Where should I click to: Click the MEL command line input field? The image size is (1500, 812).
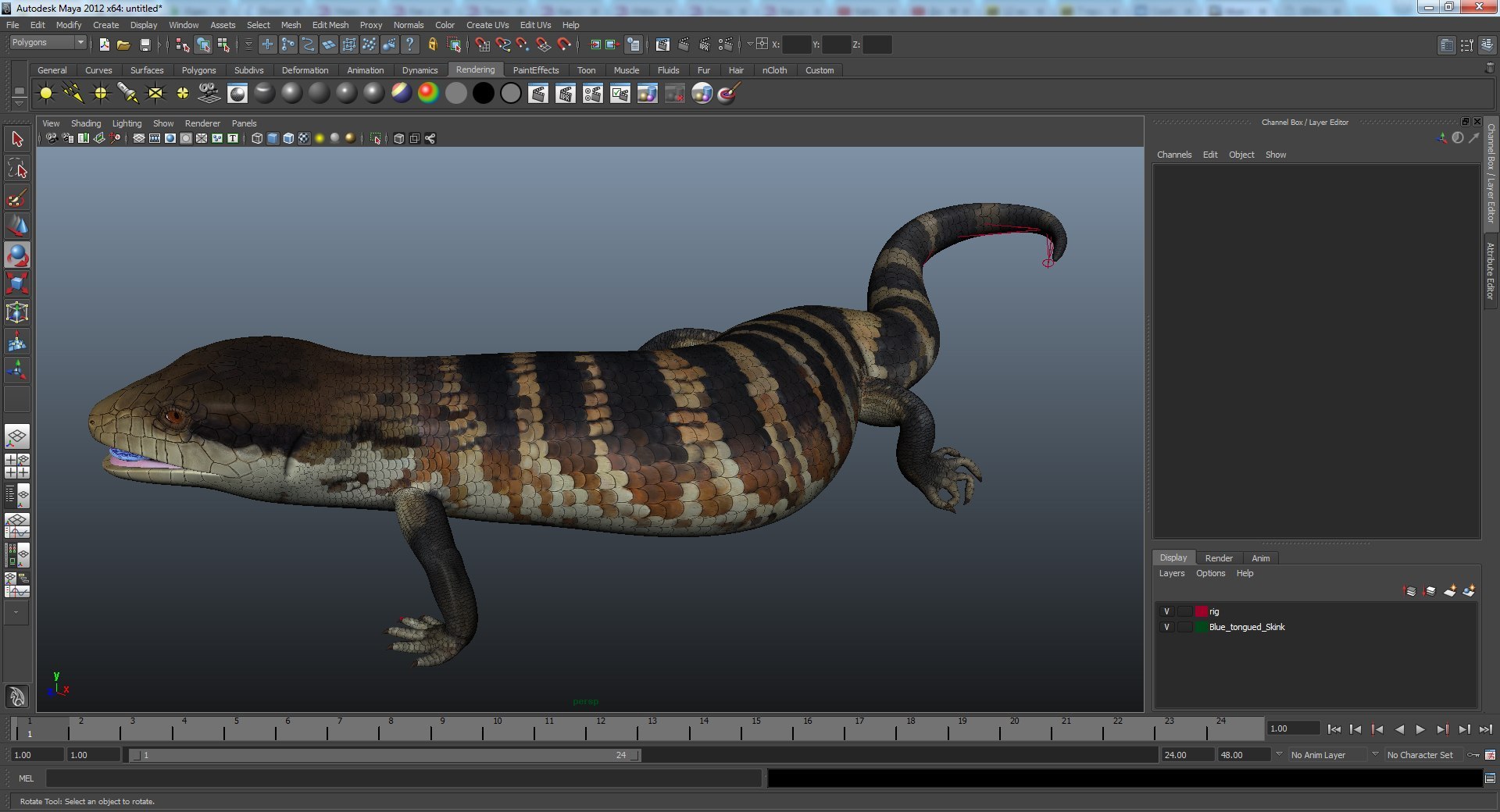coord(403,778)
